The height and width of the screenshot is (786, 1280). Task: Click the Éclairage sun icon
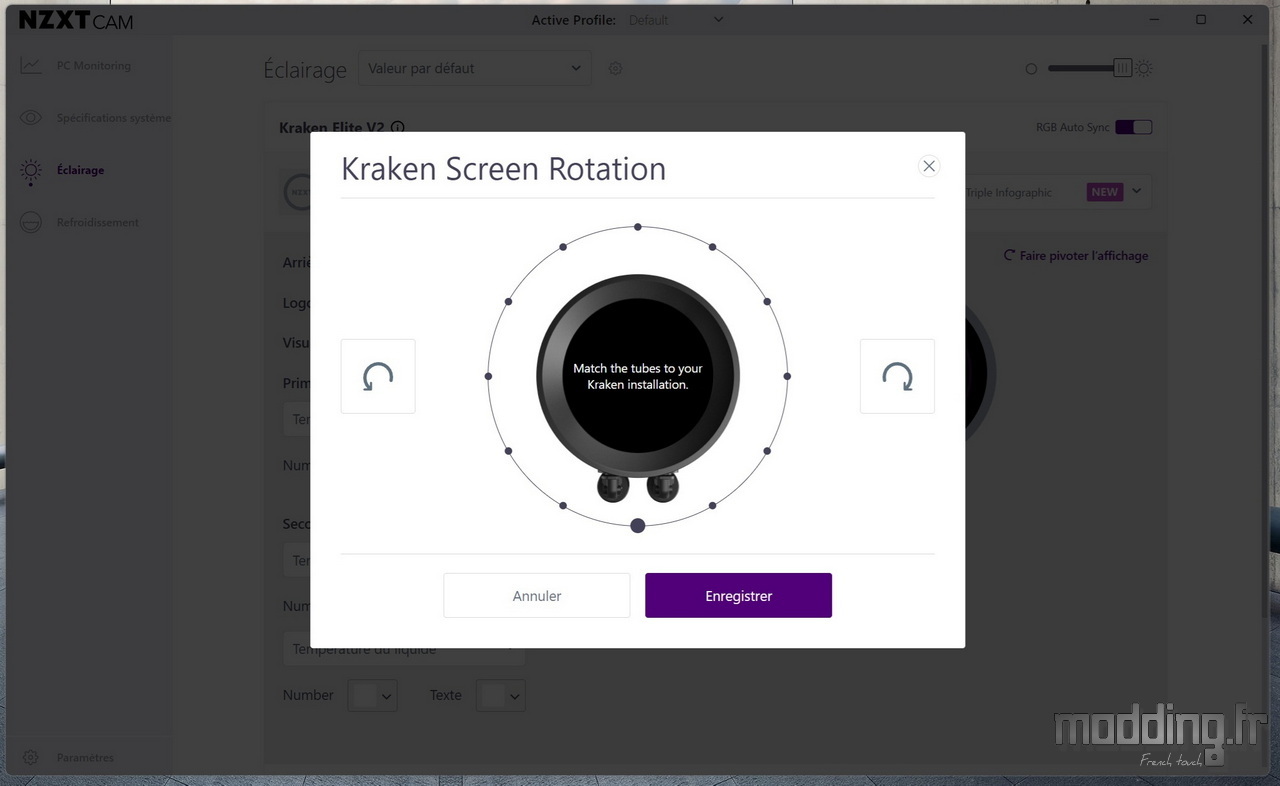pos(31,170)
